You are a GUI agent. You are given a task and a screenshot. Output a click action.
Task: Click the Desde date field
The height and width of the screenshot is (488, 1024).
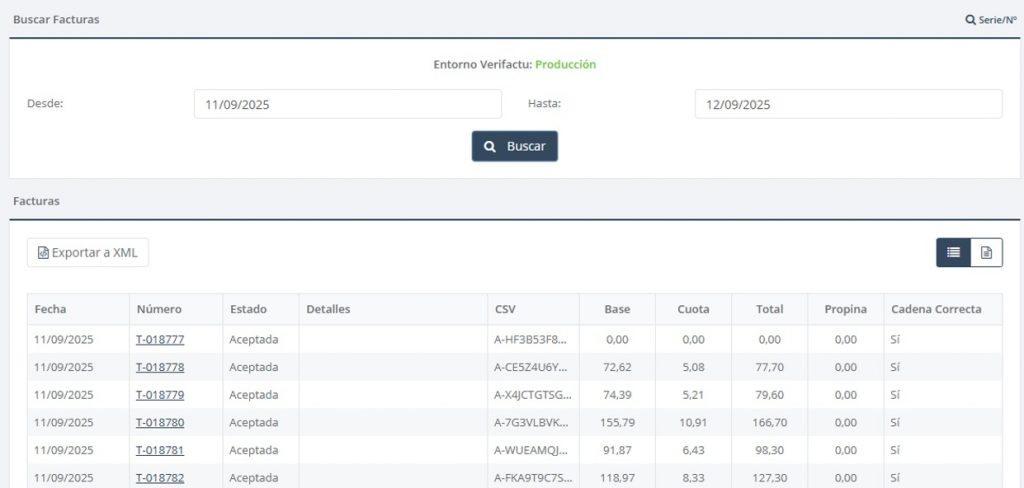347,104
